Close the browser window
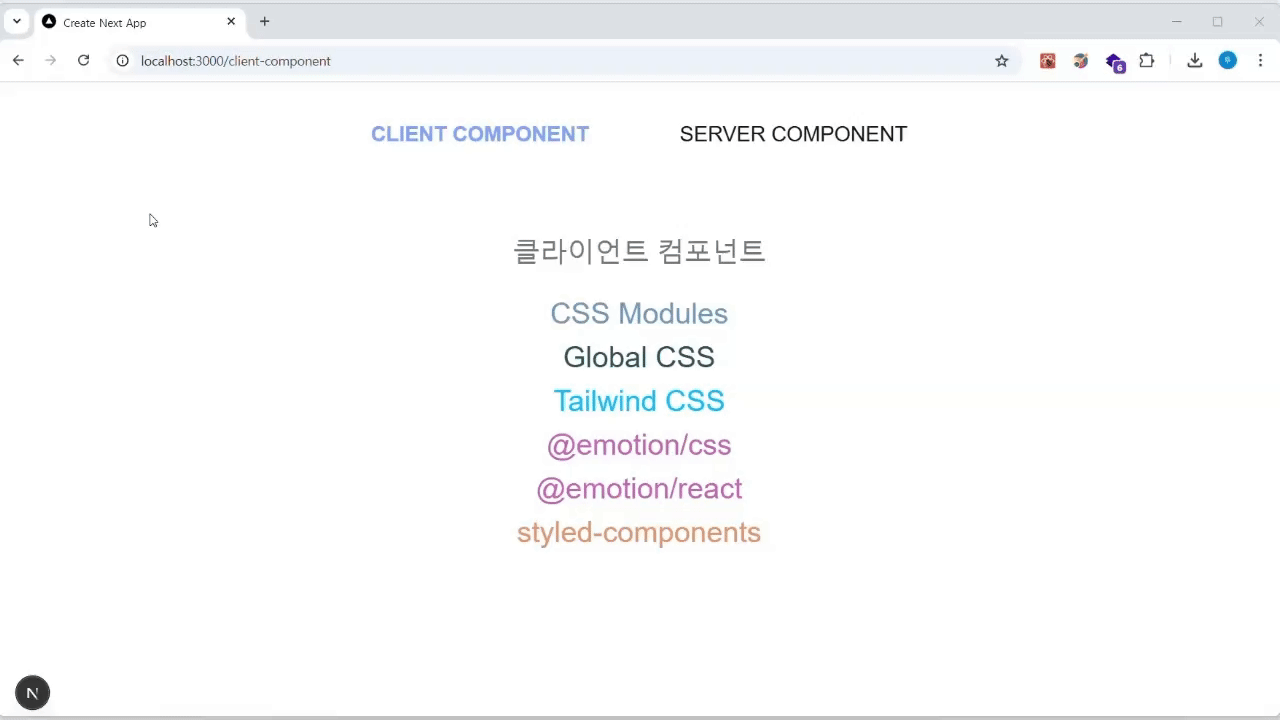Viewport: 1280px width, 720px height. (1259, 21)
